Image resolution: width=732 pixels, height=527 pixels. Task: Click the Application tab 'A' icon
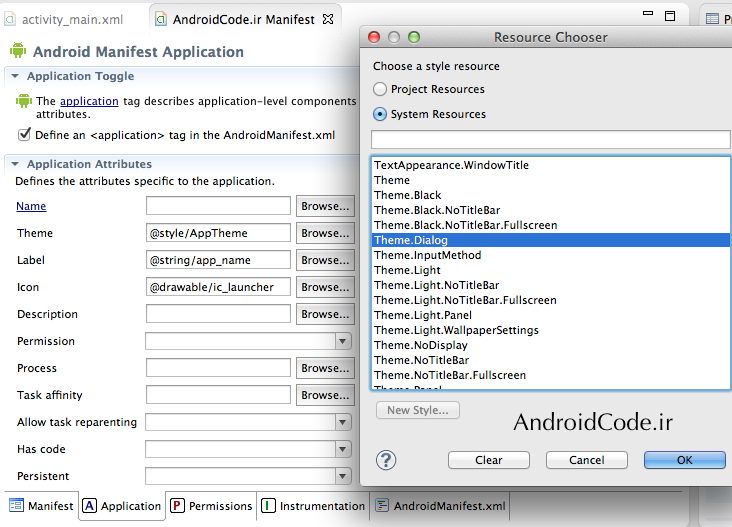(89, 506)
